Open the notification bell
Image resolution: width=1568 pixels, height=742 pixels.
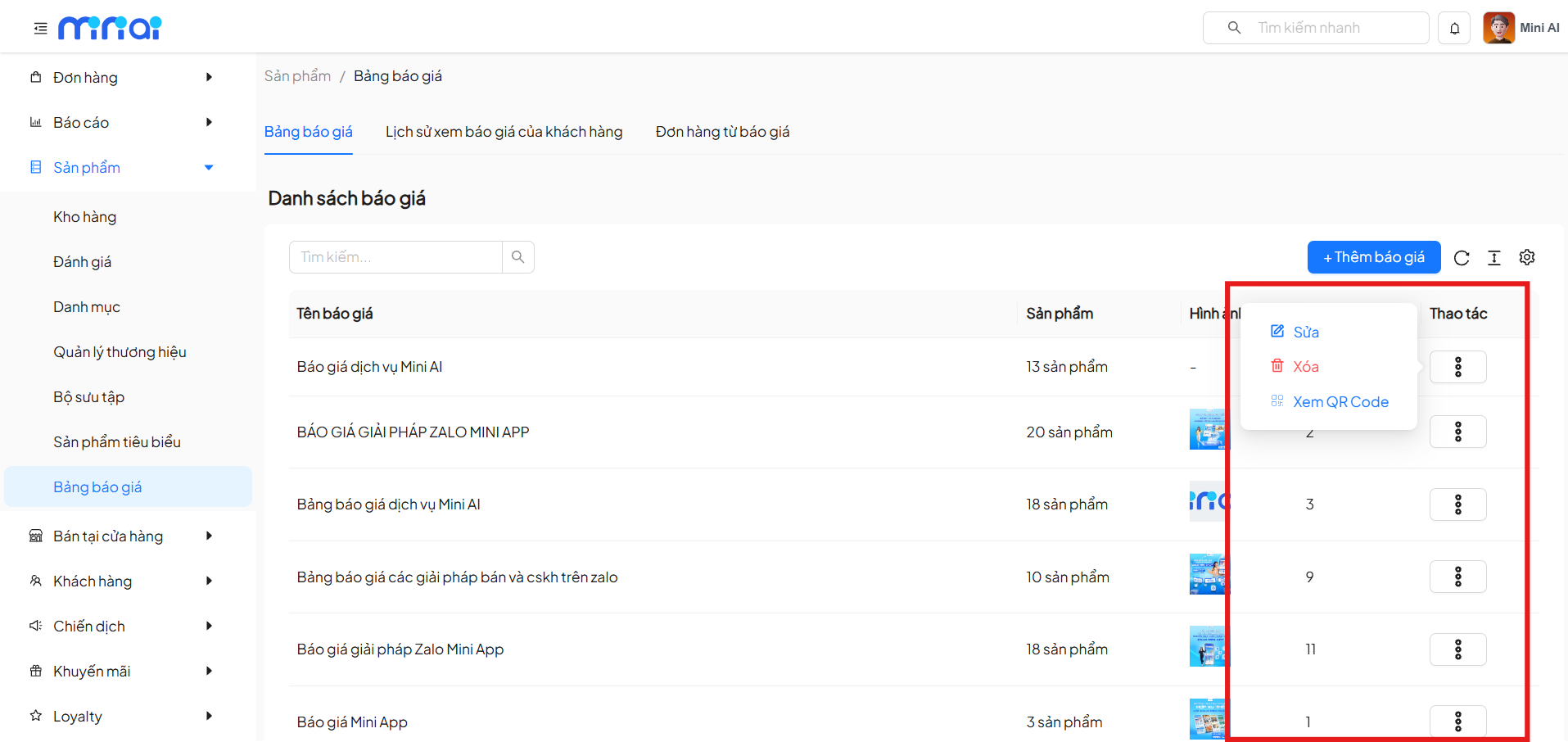(x=1454, y=29)
